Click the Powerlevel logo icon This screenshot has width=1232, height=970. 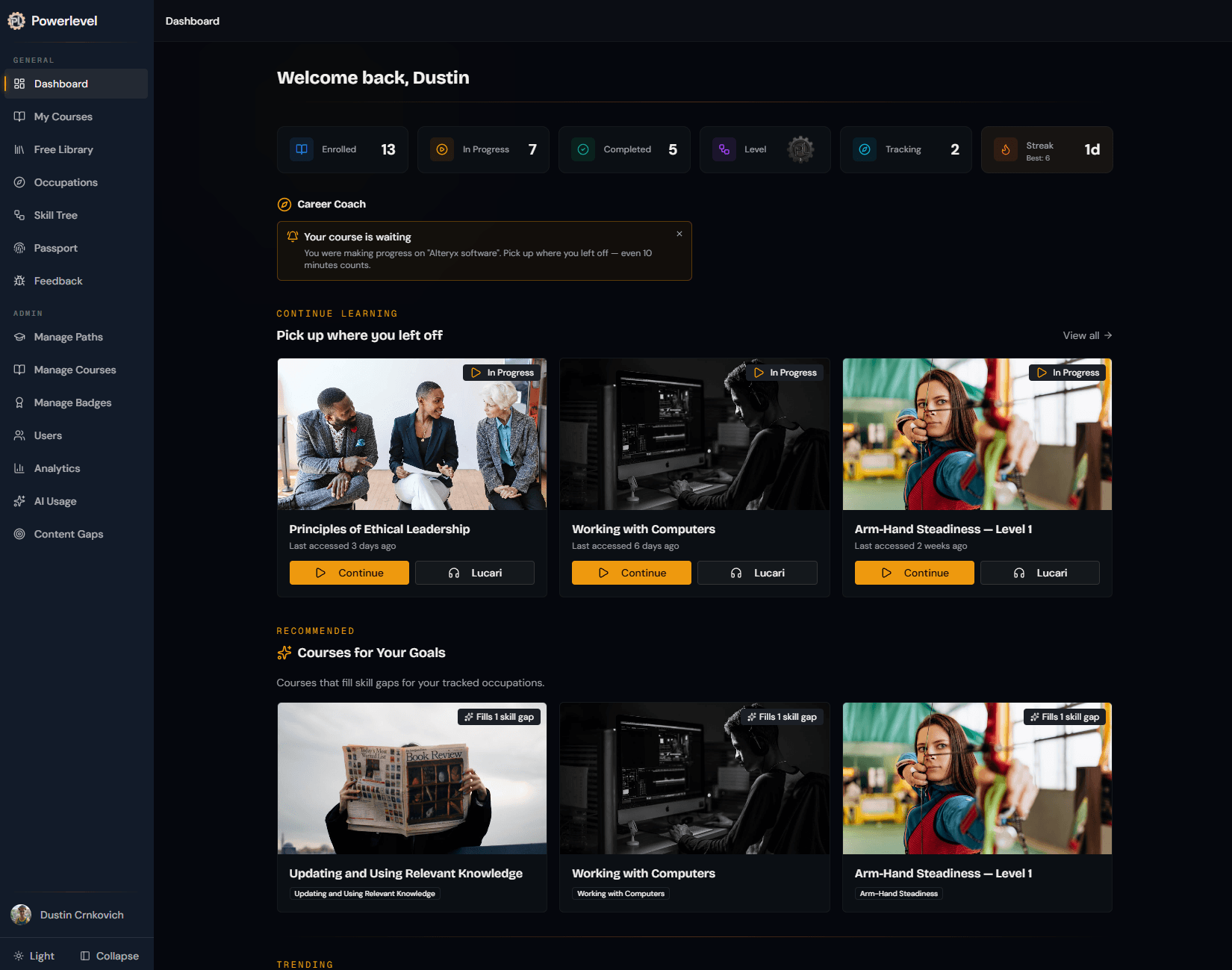pos(16,21)
